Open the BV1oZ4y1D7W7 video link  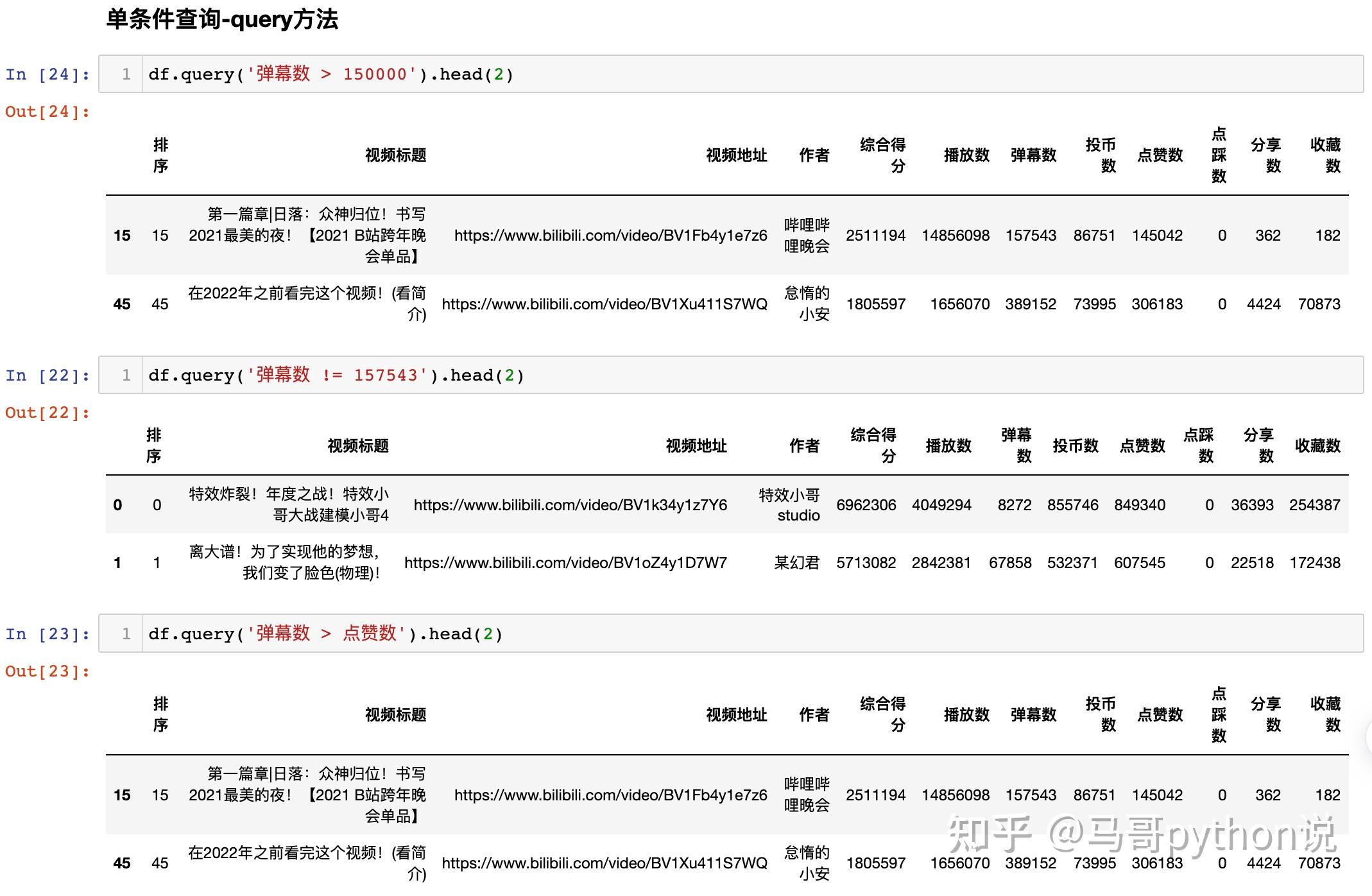click(x=565, y=563)
